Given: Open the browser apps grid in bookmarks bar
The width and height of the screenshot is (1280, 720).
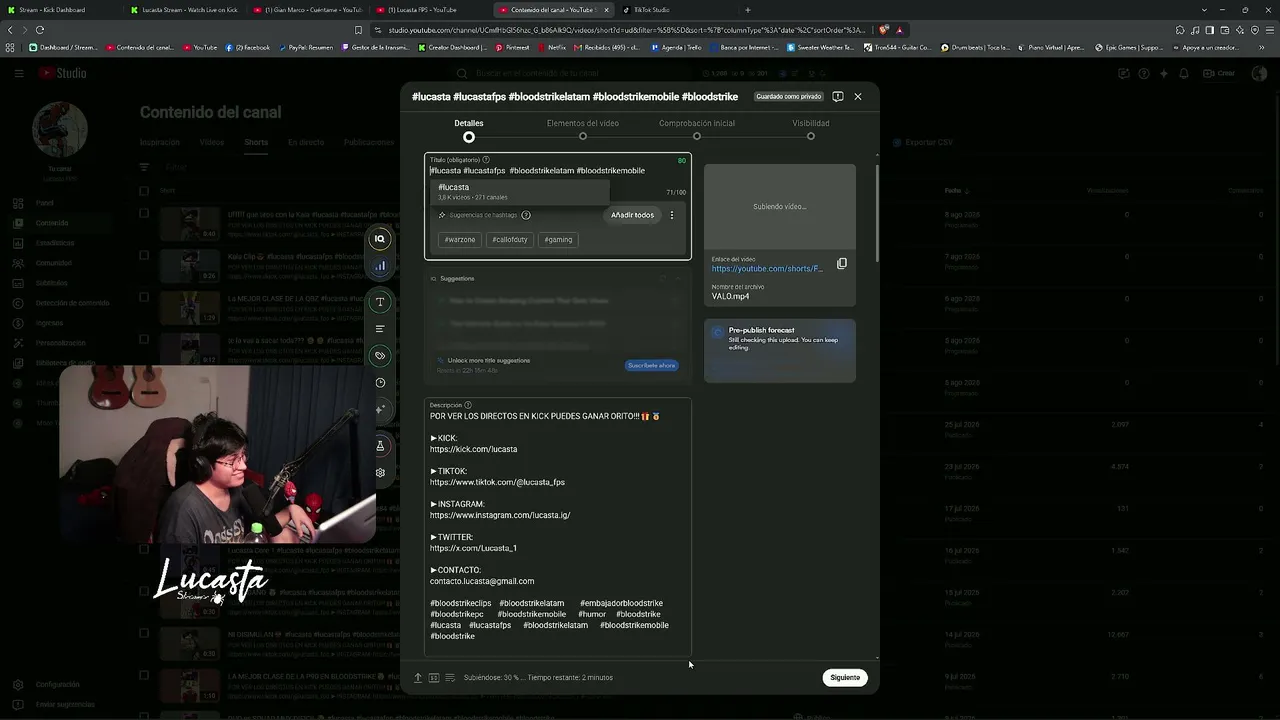Looking at the screenshot, I should coord(11,47).
